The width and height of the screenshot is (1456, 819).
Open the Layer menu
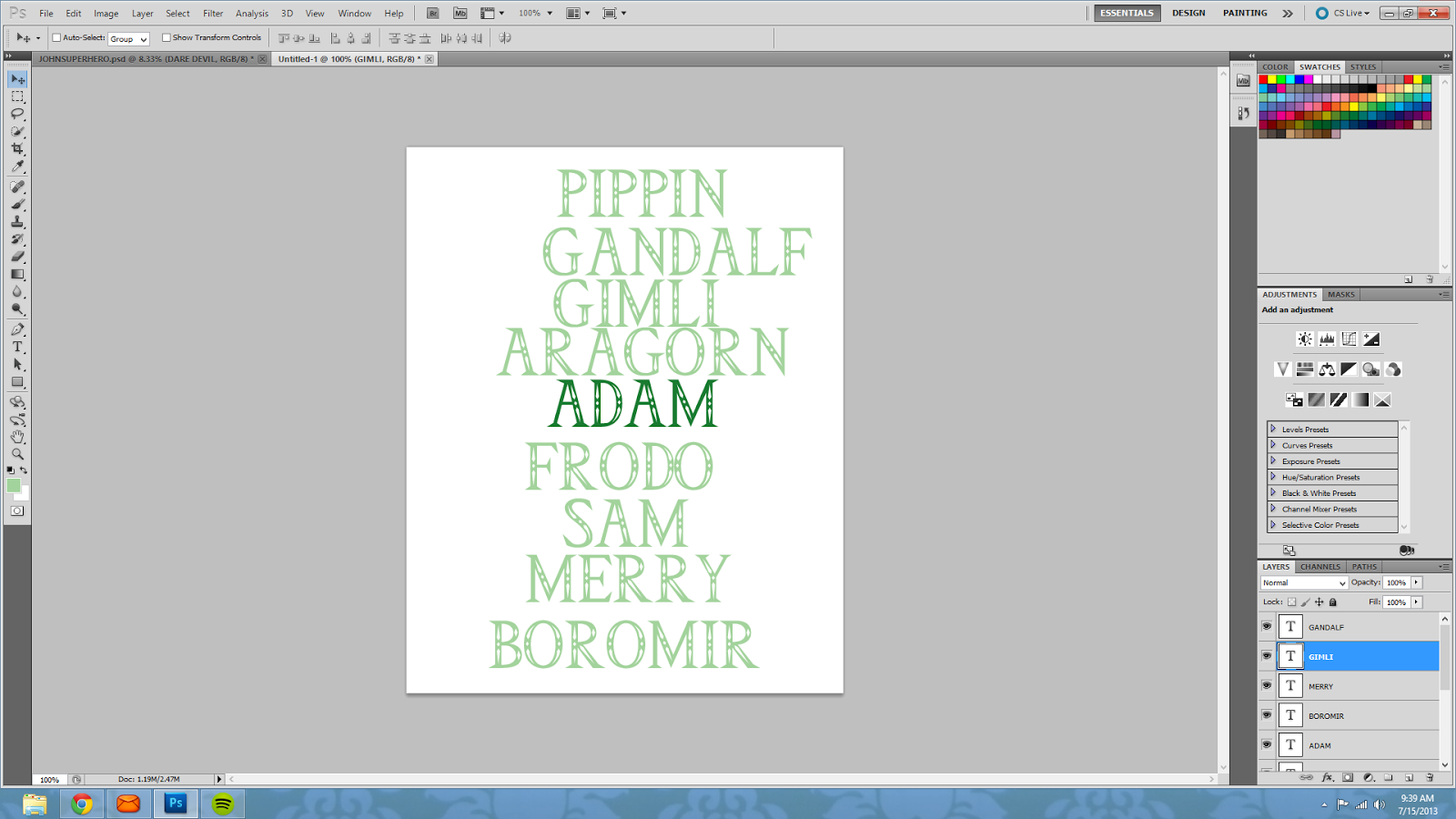(x=142, y=14)
